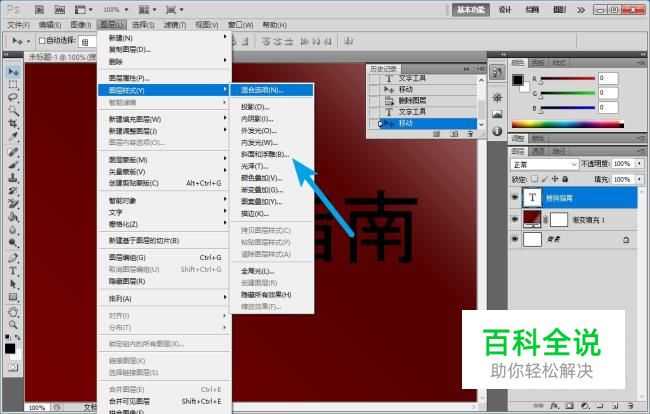Viewport: 650px width, 414px height.
Task: Expand more workspaces chevron
Action: 581,10
